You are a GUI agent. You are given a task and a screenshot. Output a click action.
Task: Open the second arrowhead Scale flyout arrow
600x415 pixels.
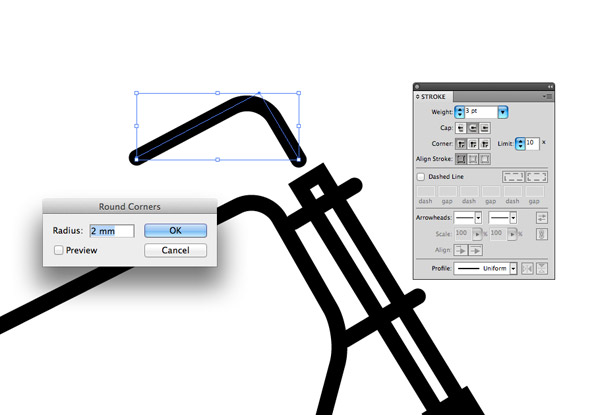pyautogui.click(x=512, y=234)
